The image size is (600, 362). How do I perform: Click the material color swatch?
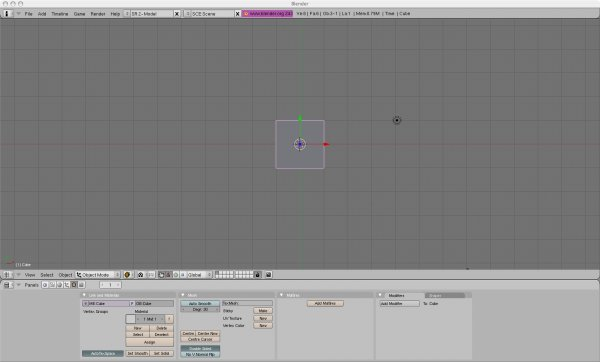130,319
